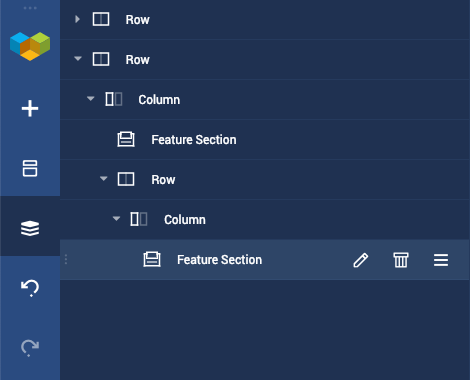Viewport: 470px width, 380px height.
Task: Select the nested Row label
Action: click(x=163, y=180)
